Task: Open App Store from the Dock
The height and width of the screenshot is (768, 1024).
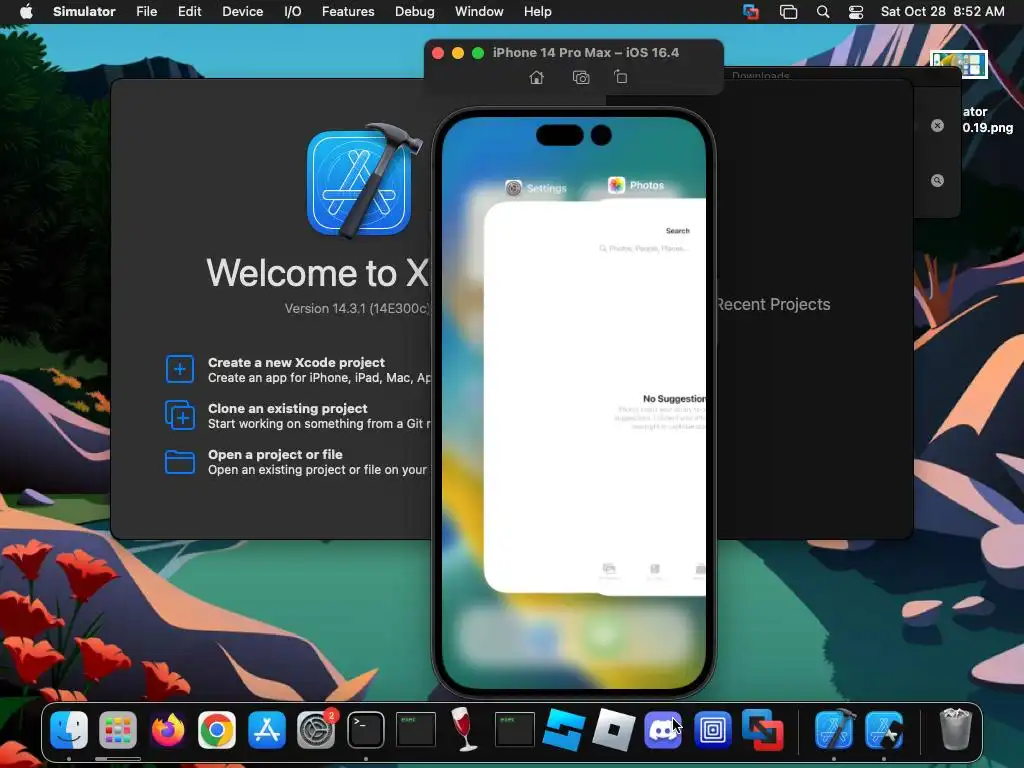Action: [266, 729]
